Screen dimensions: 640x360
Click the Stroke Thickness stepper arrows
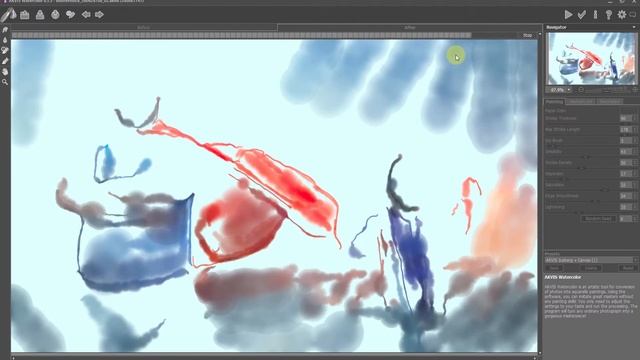point(635,118)
